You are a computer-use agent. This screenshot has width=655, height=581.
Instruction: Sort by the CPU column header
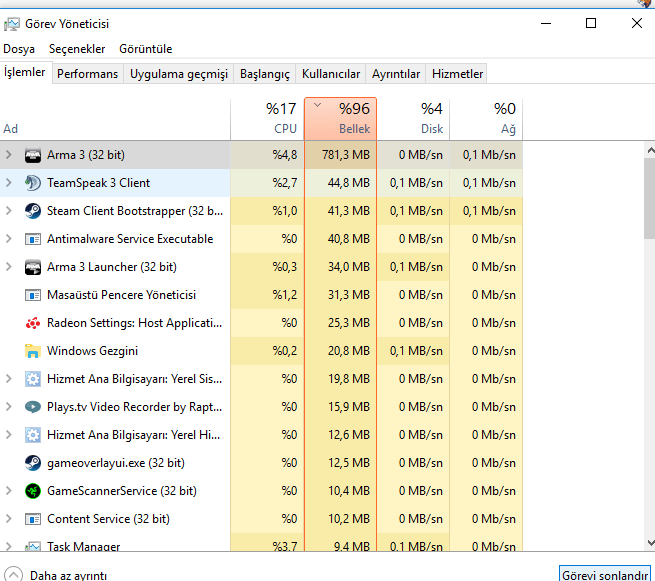point(267,119)
